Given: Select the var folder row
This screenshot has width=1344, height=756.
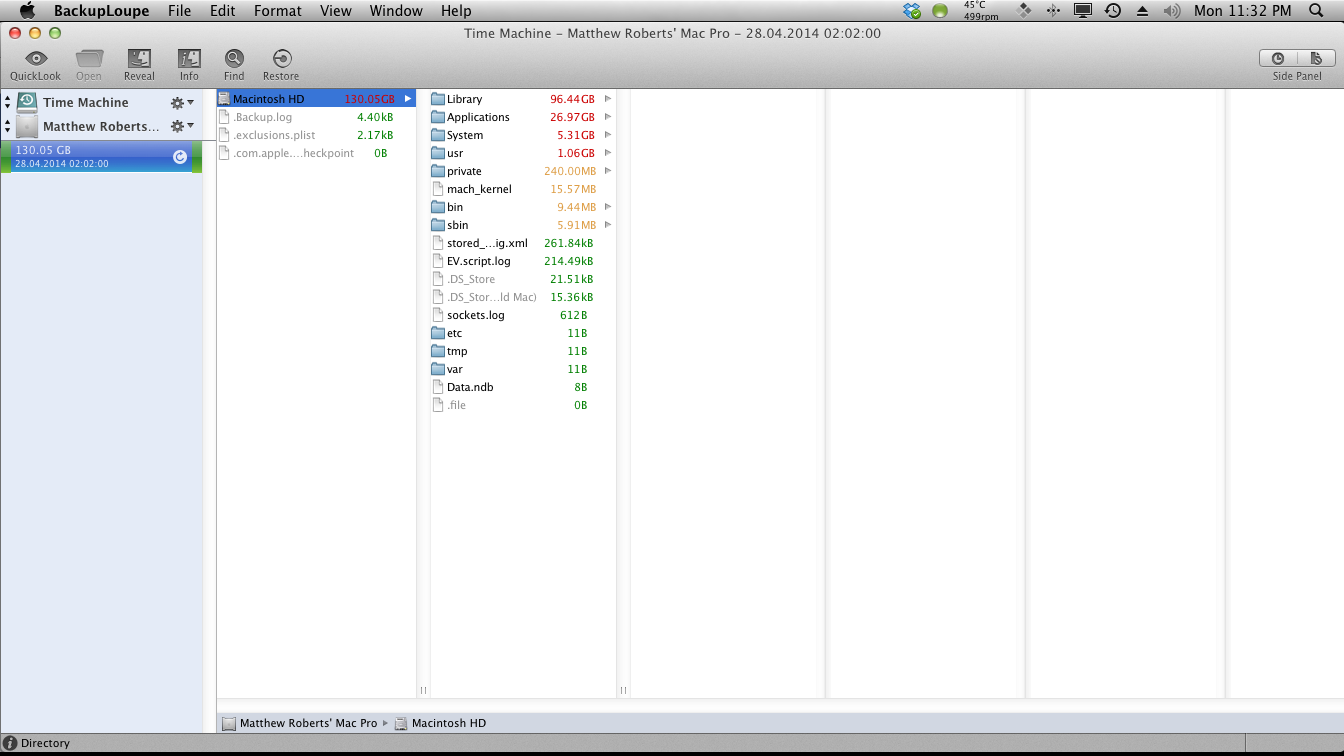Looking at the screenshot, I should pyautogui.click(x=523, y=369).
